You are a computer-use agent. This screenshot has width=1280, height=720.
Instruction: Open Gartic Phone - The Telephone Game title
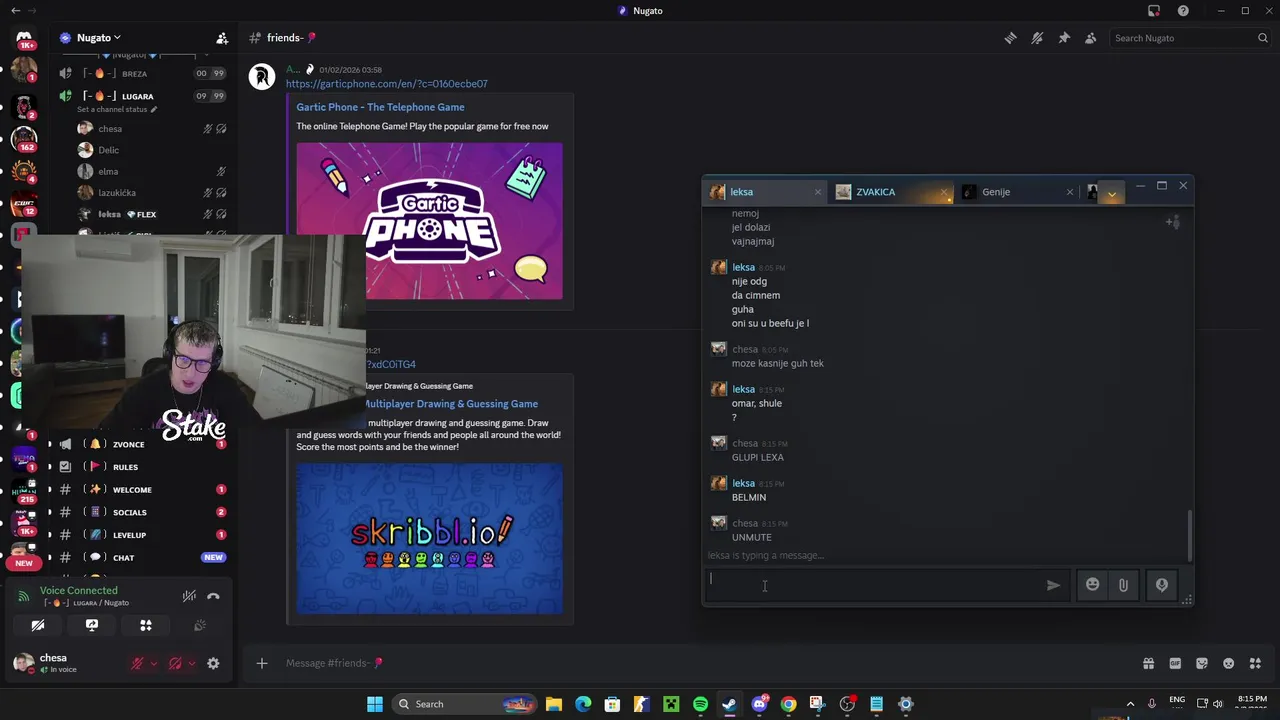(380, 107)
